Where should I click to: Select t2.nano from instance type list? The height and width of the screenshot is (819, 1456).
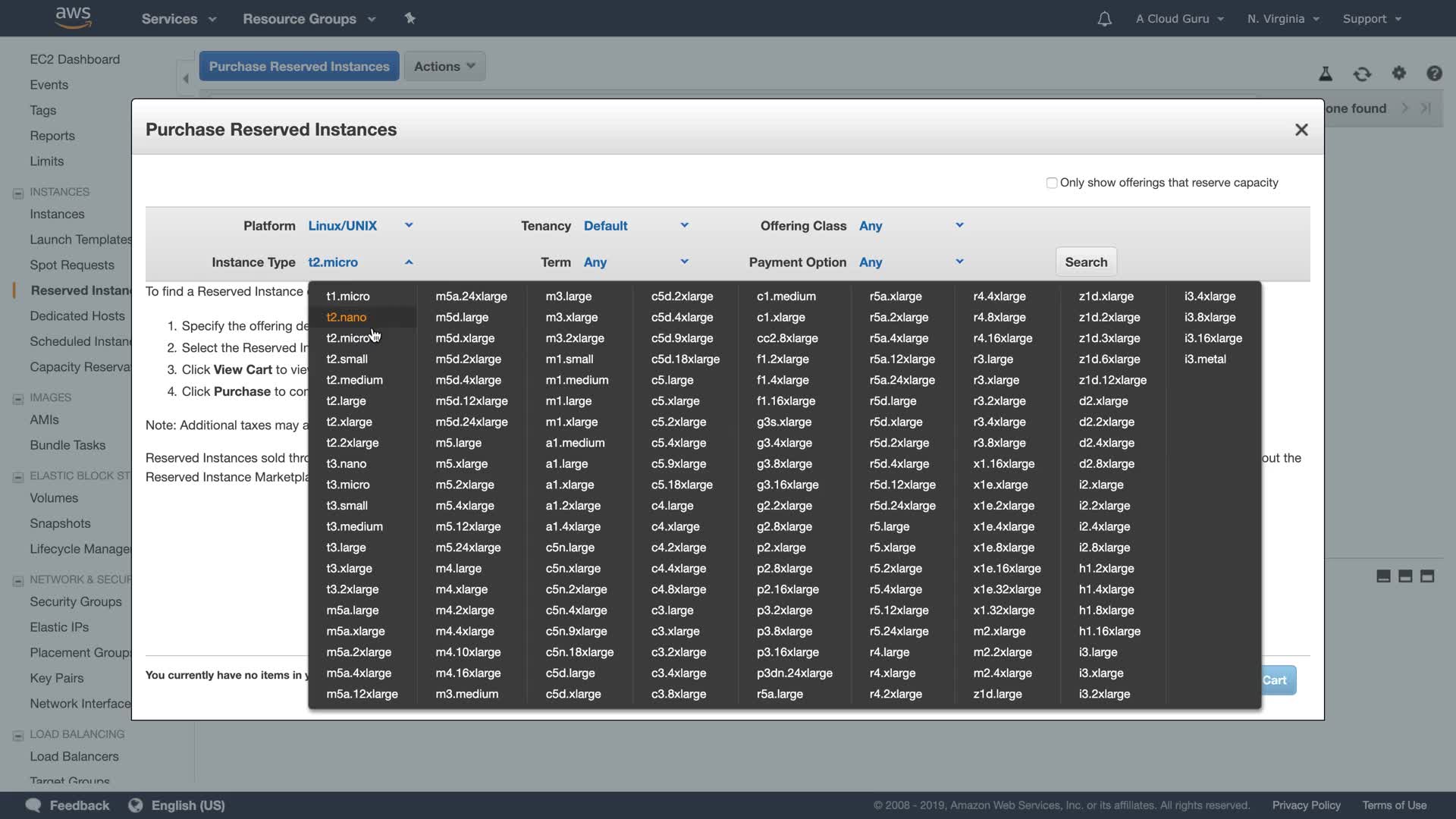point(347,317)
